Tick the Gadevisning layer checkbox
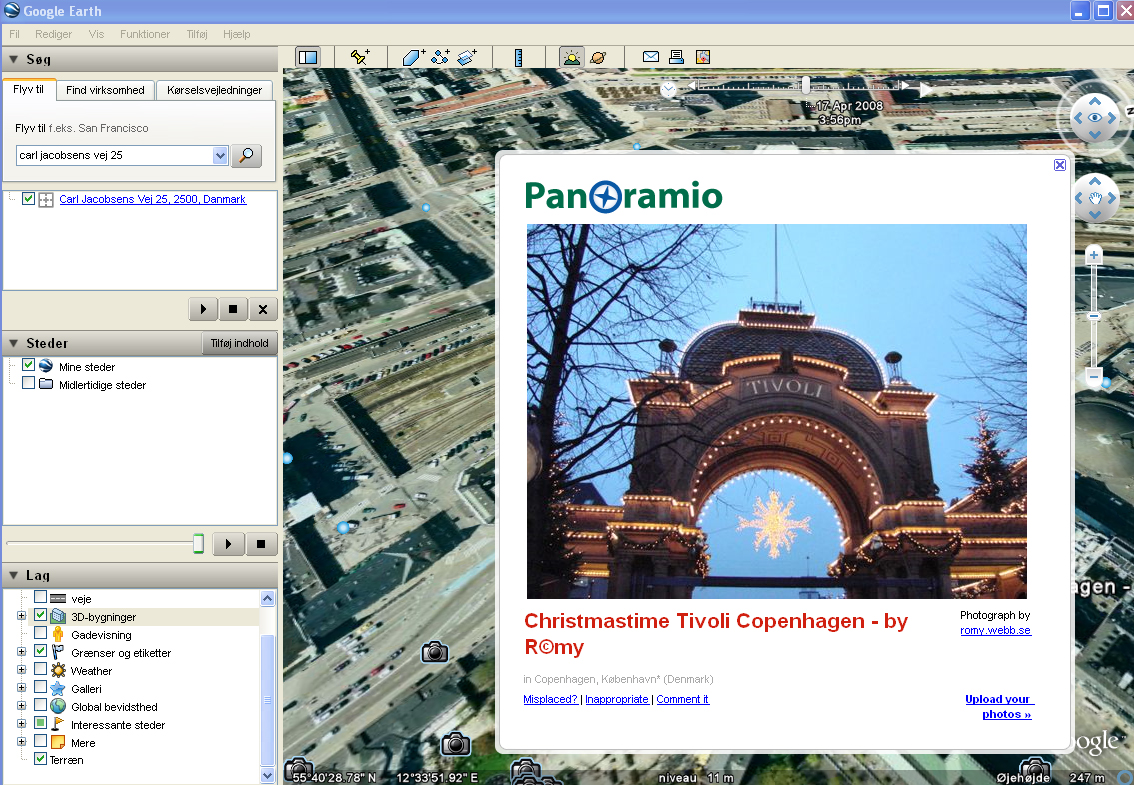The image size is (1134, 785). coord(41,635)
